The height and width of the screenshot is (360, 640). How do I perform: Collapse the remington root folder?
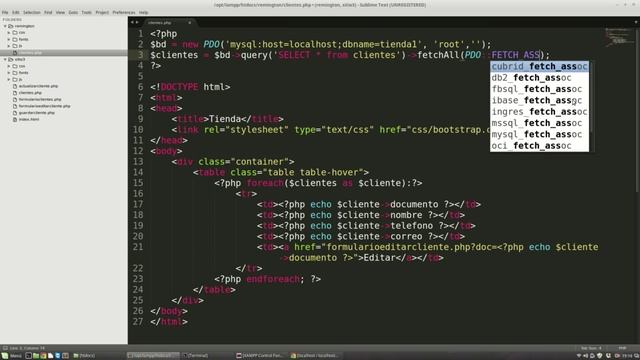pos(5,26)
